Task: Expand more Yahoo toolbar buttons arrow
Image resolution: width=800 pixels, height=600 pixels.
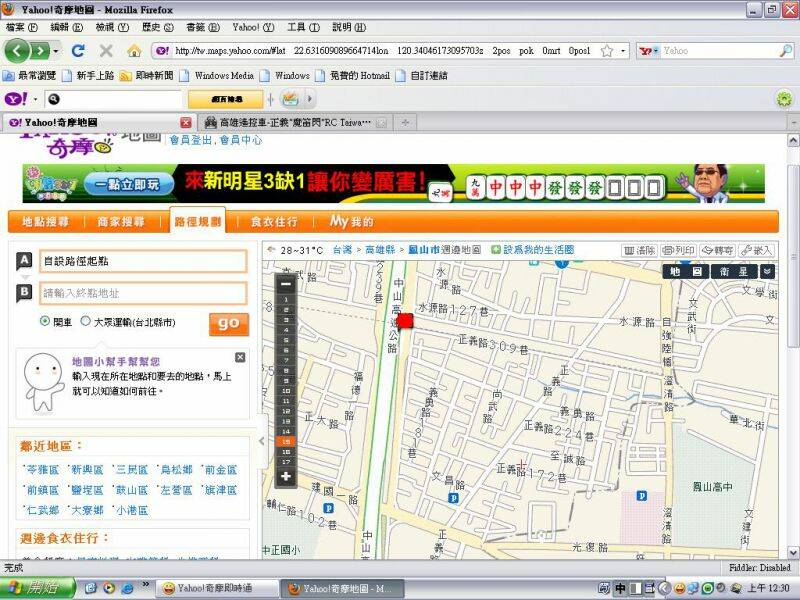Action: coord(309,98)
